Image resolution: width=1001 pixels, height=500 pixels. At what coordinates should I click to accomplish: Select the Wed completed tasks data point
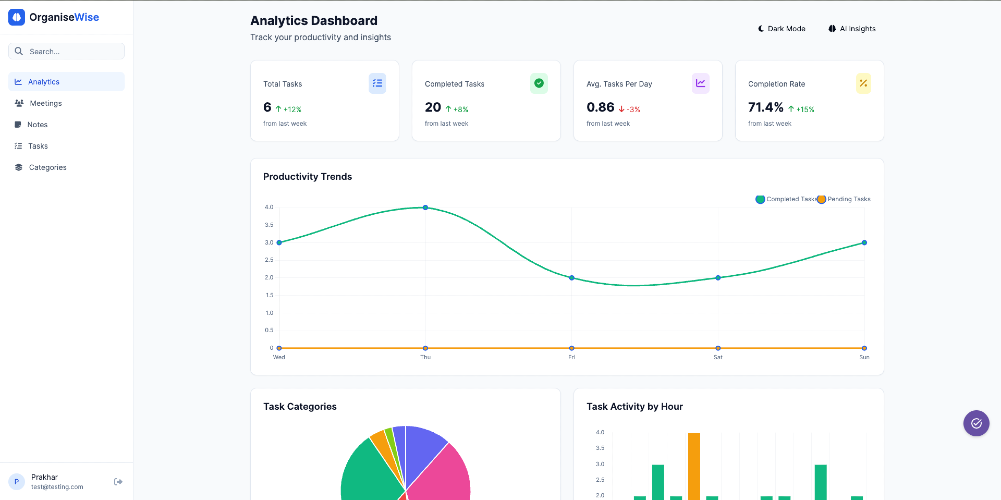coord(279,243)
